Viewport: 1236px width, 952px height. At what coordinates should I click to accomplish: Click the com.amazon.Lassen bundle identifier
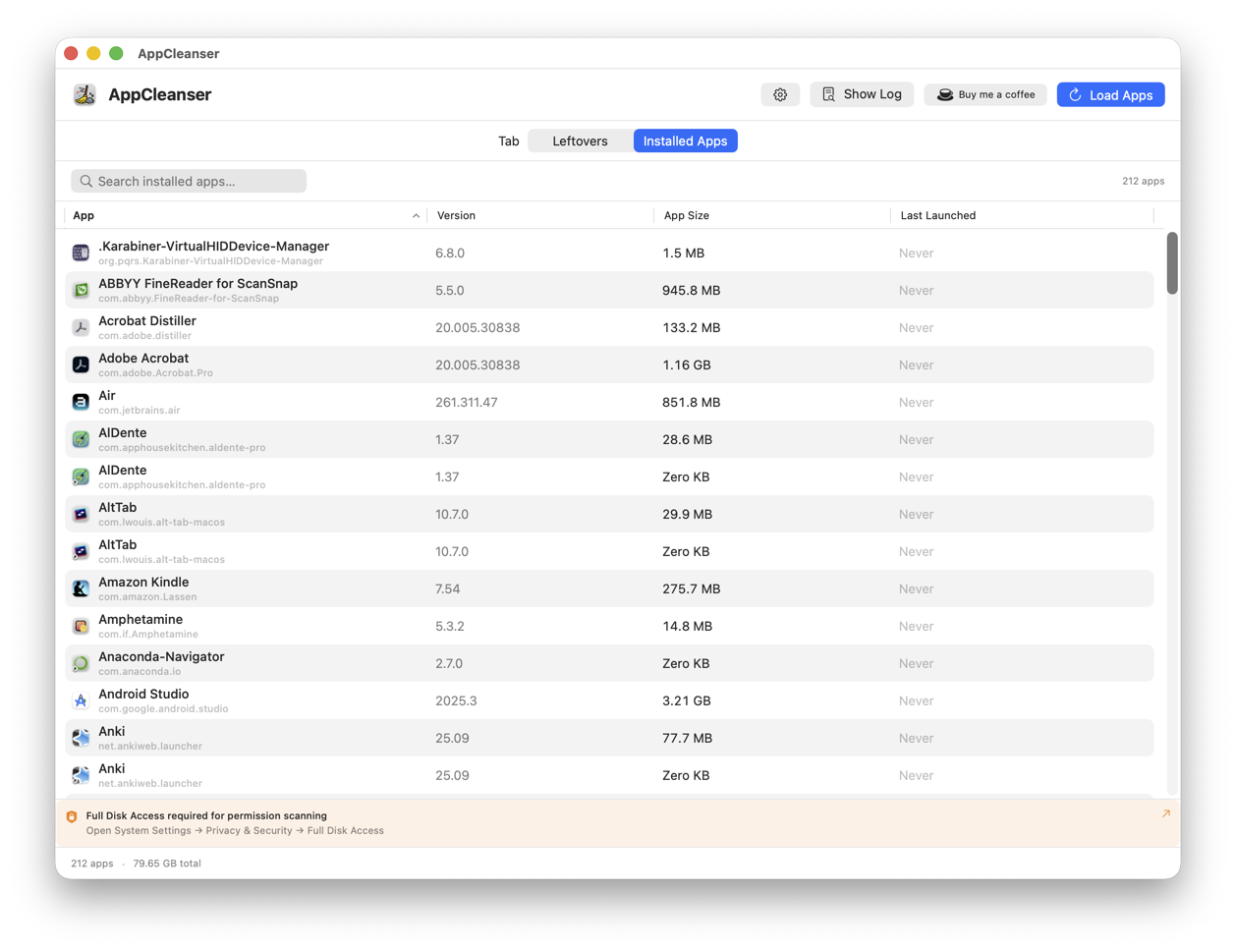(147, 597)
